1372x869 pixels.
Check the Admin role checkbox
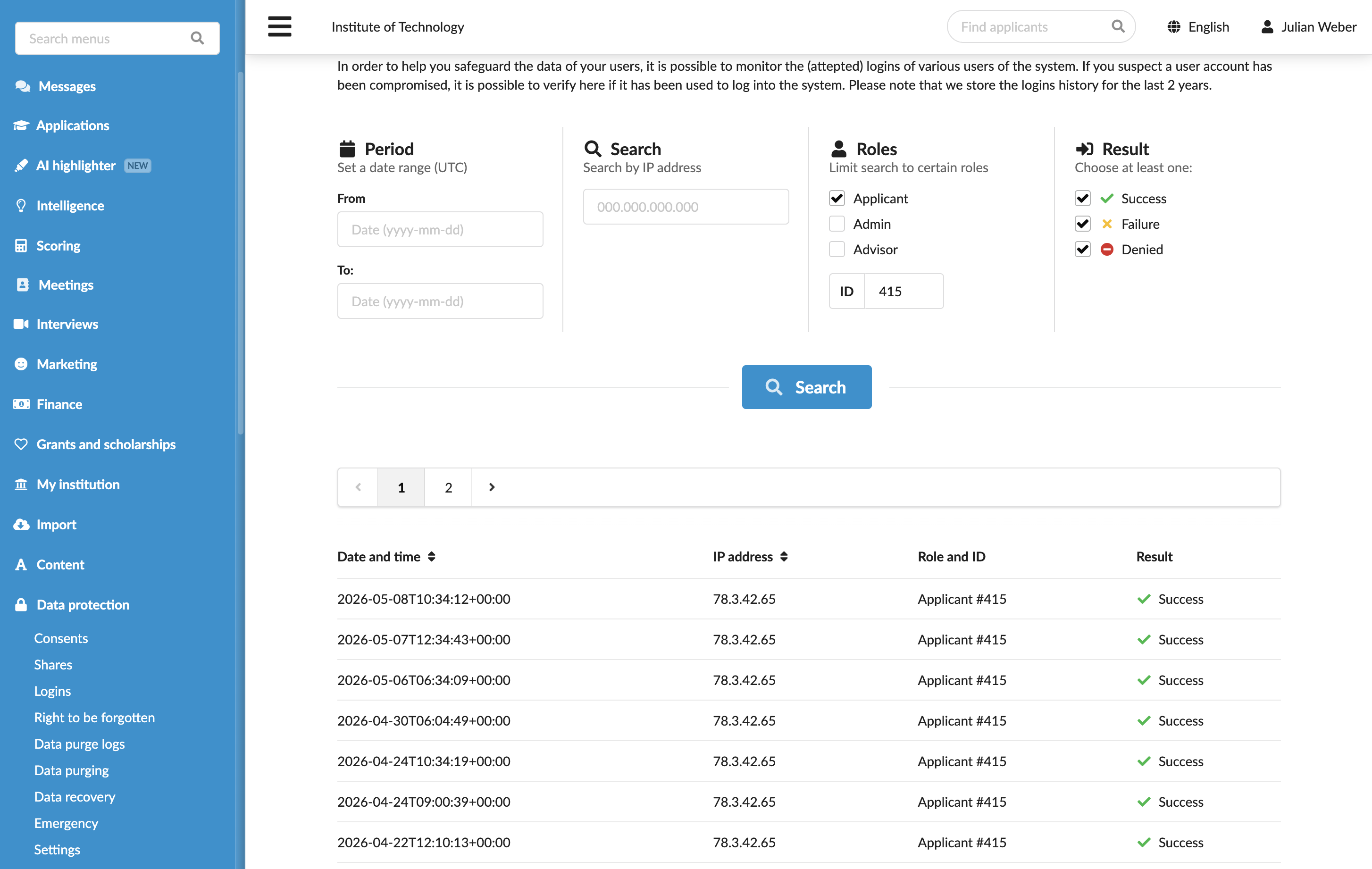point(837,224)
